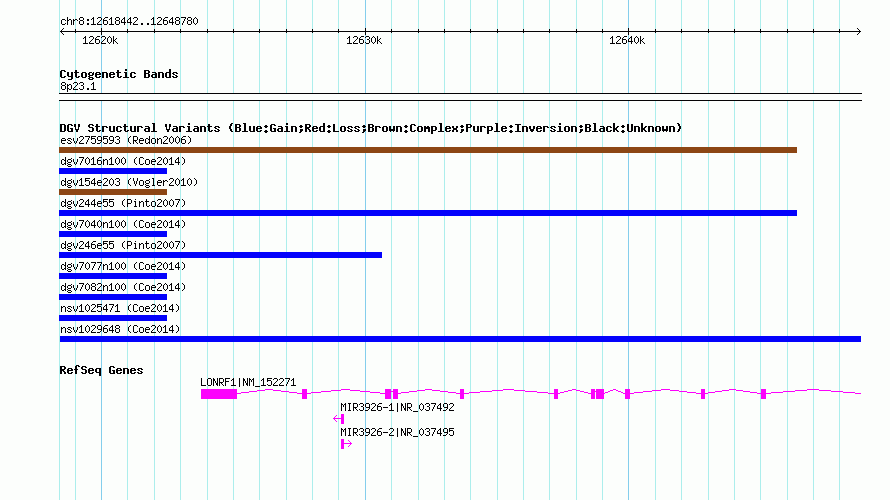Select brown bar under dgv154e203
Viewport: 890px width, 500px height.
pyautogui.click(x=113, y=192)
